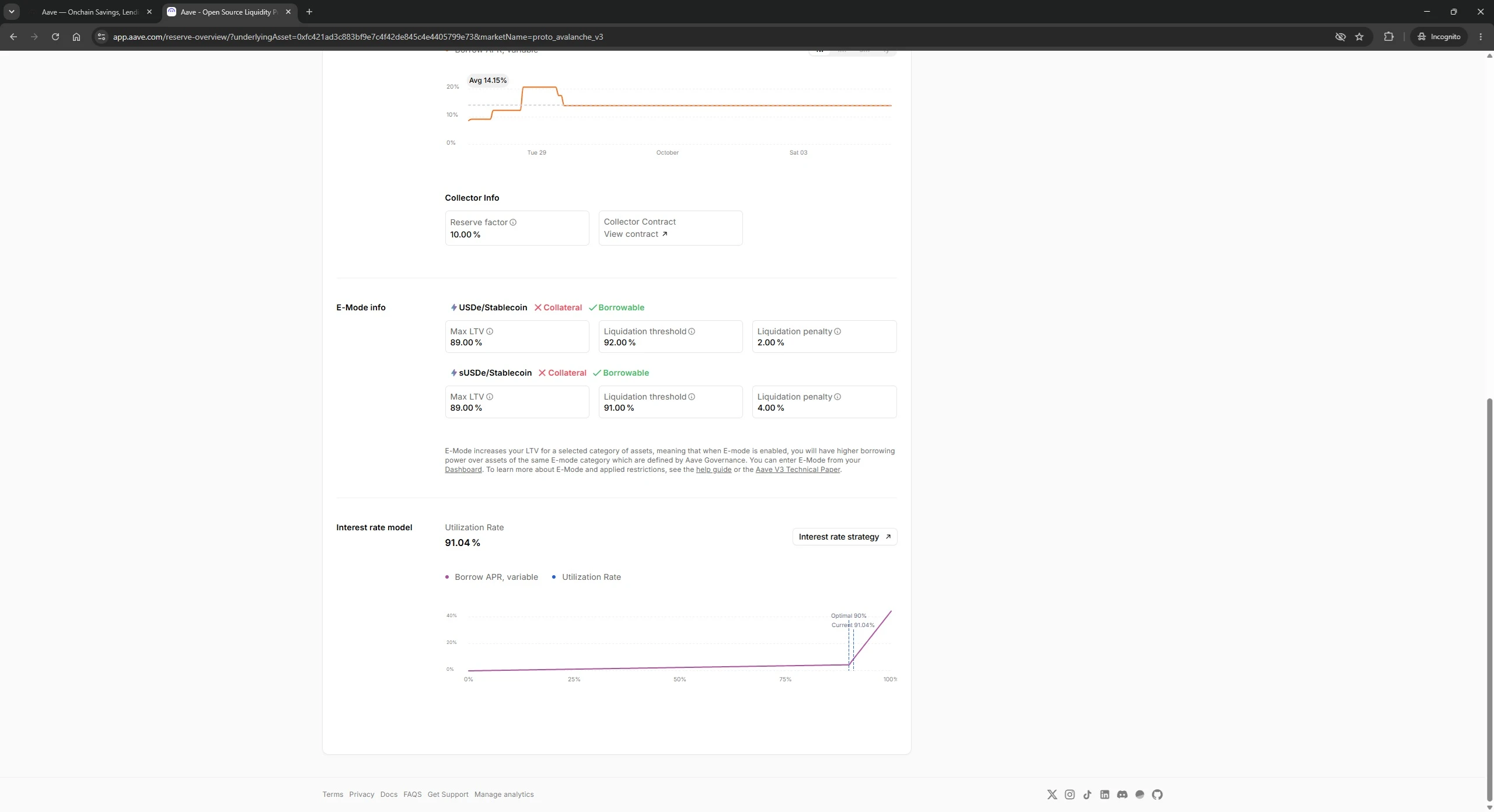Open the Aave V3 Technical Paper link

(798, 470)
